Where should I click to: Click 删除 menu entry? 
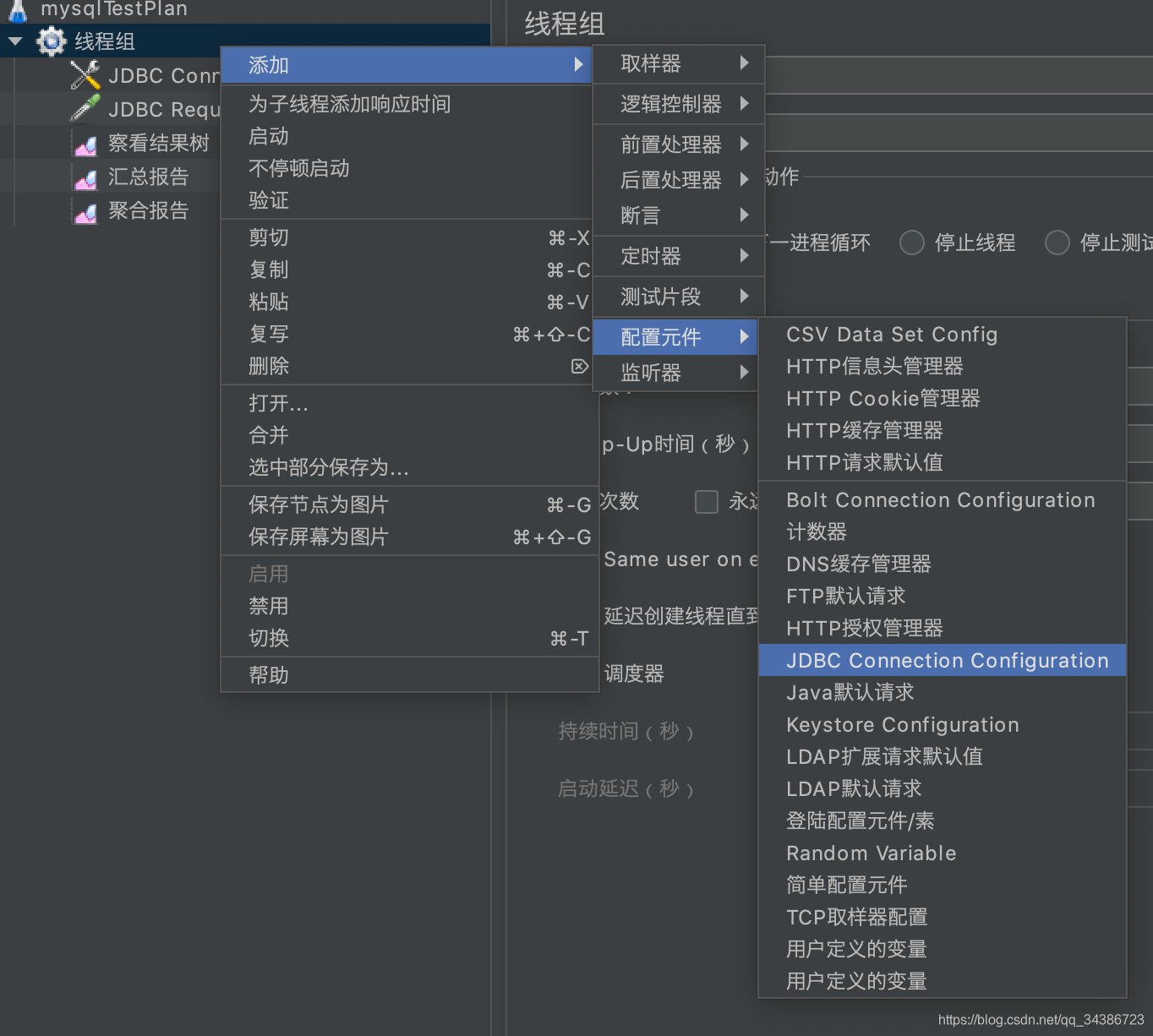406,366
